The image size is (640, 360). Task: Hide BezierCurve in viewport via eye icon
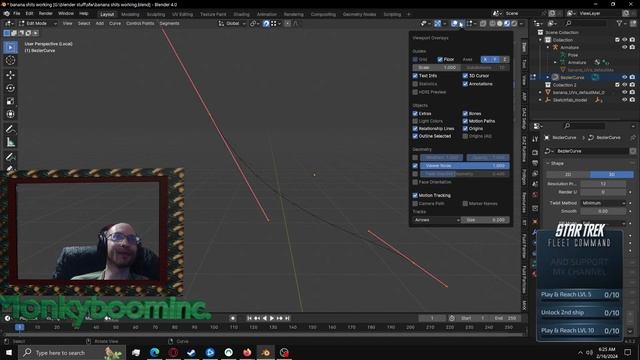pos(624,77)
